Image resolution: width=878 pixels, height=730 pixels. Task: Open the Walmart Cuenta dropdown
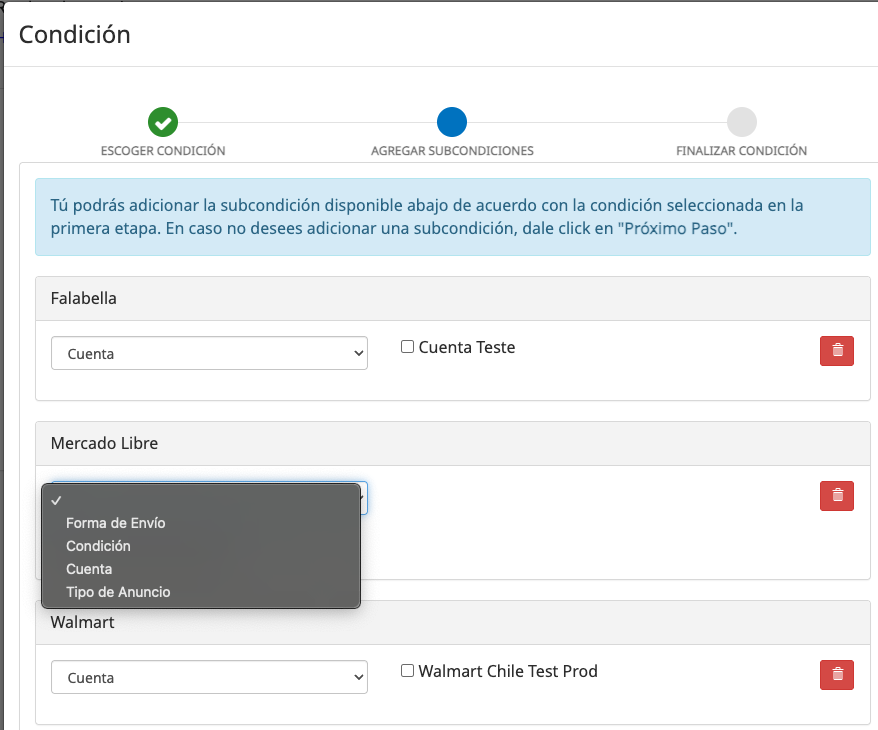pos(209,677)
